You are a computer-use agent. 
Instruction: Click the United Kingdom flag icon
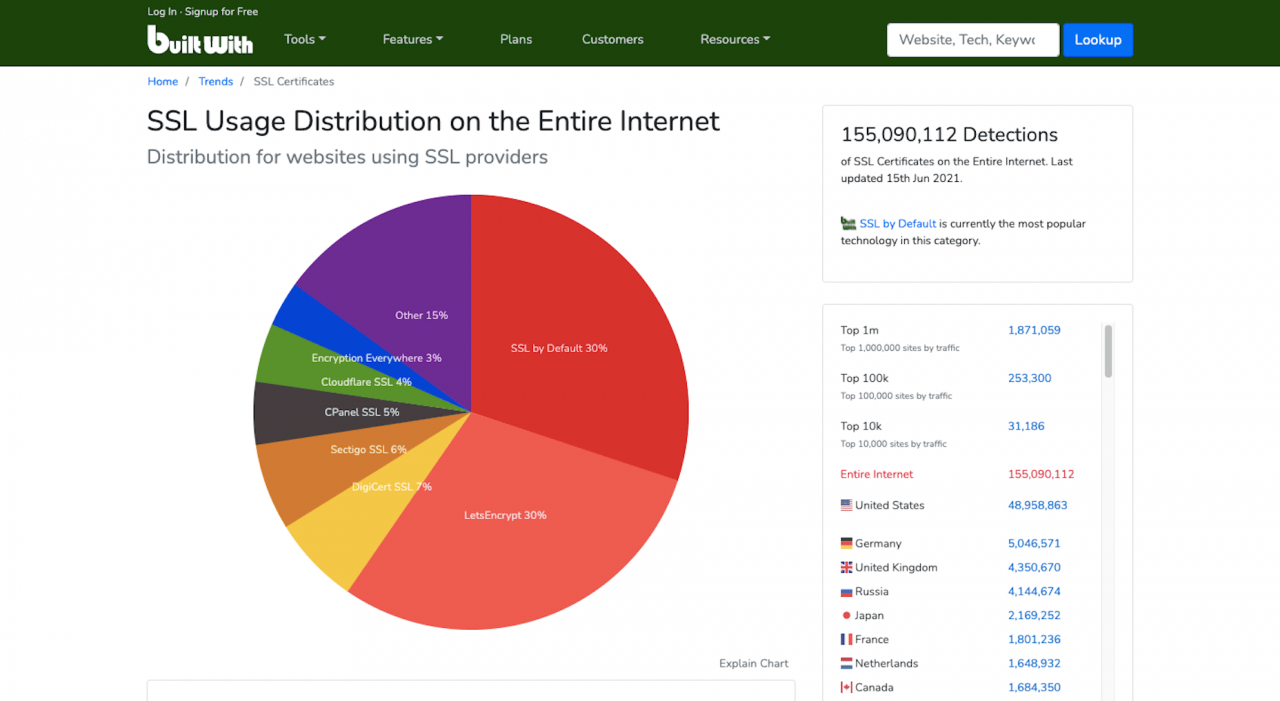tap(846, 567)
